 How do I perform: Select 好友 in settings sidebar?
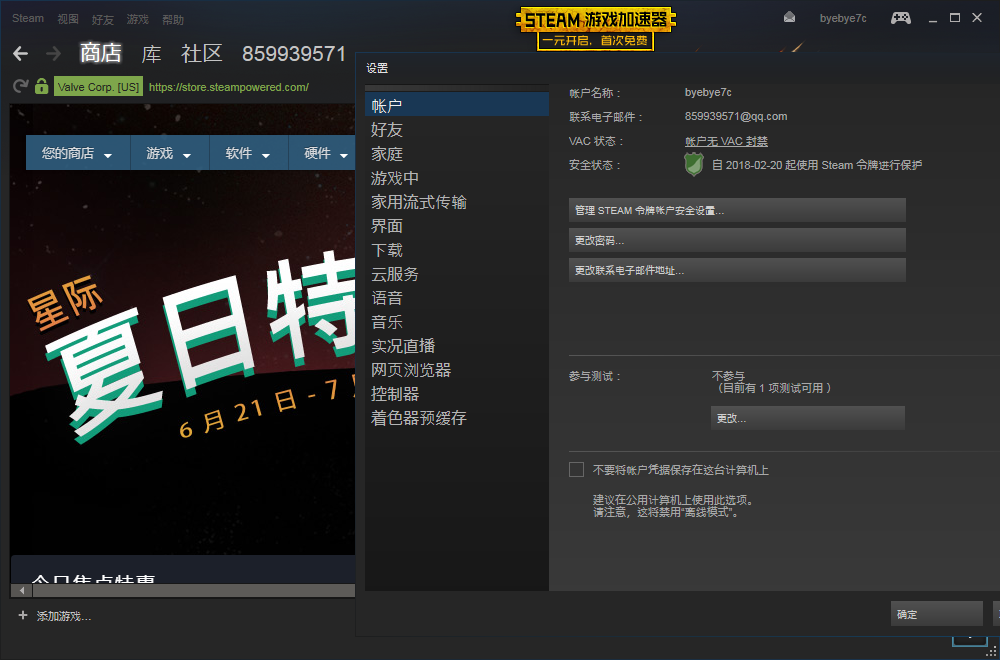tap(457, 130)
